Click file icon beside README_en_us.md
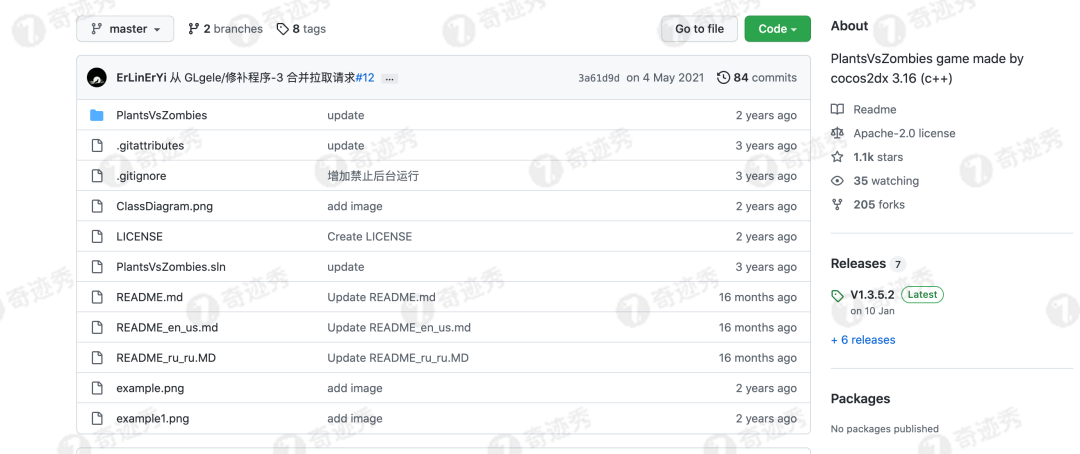 tap(97, 327)
